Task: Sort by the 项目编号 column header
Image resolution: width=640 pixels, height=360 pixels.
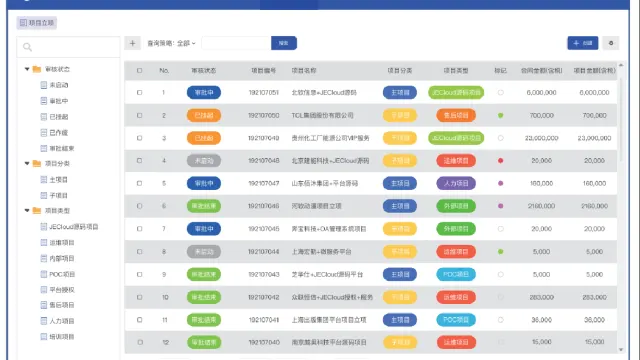Action: coord(264,71)
